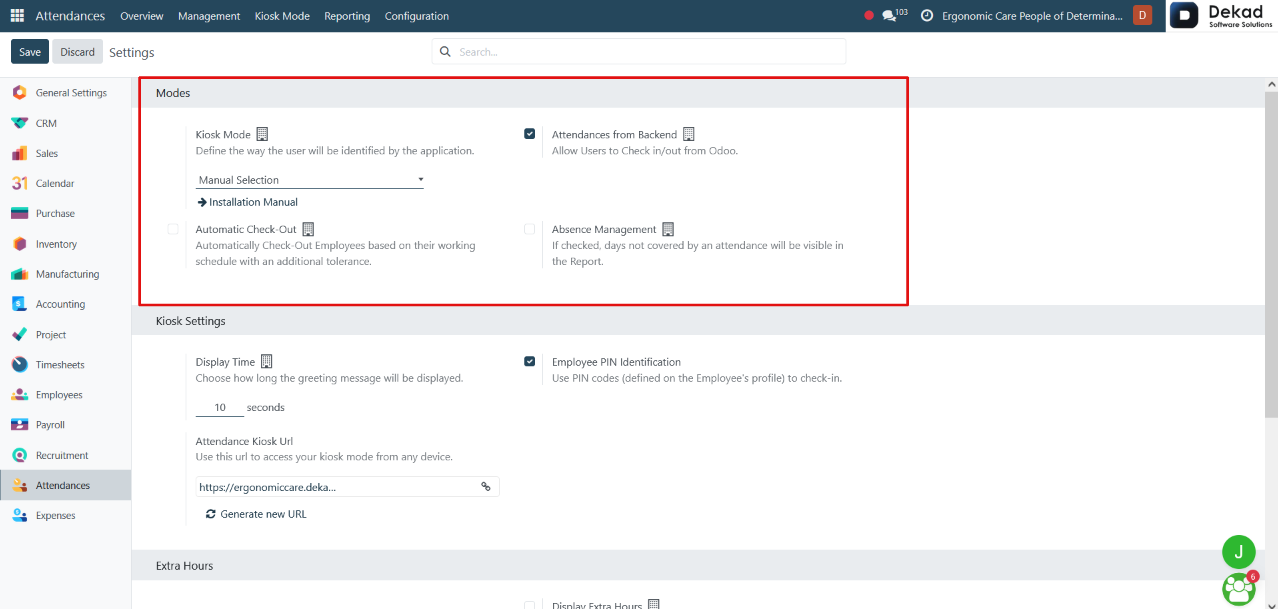Open General Settings icon in sidebar

(x=19, y=93)
